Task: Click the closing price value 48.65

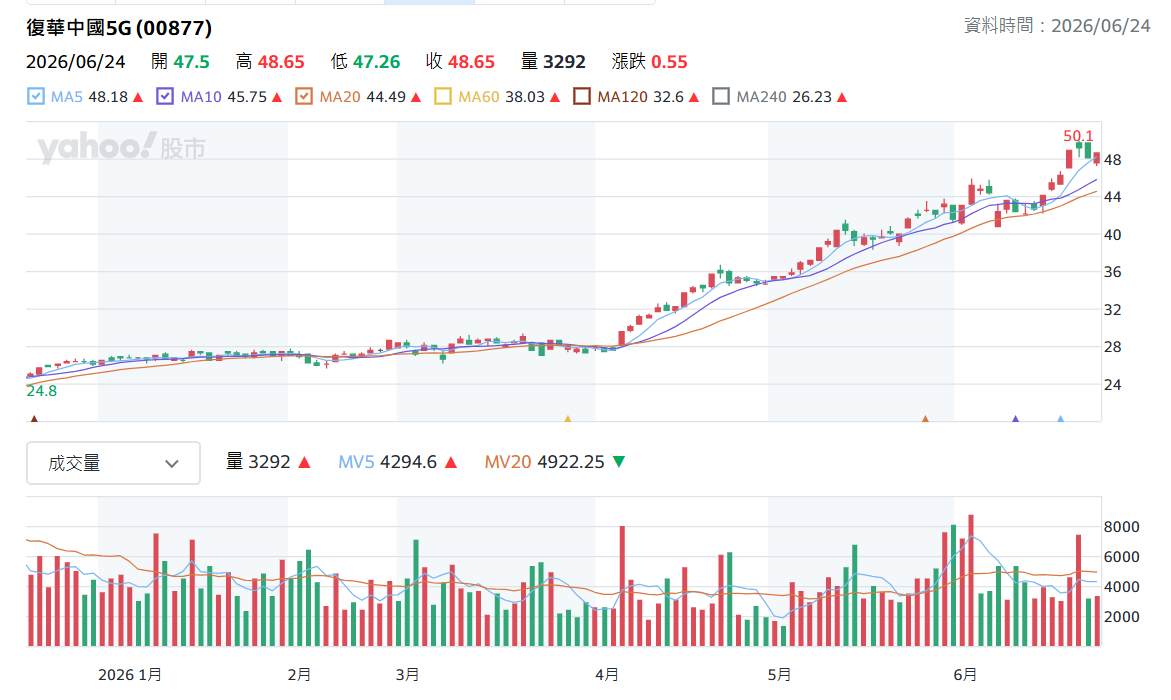Action: point(471,62)
